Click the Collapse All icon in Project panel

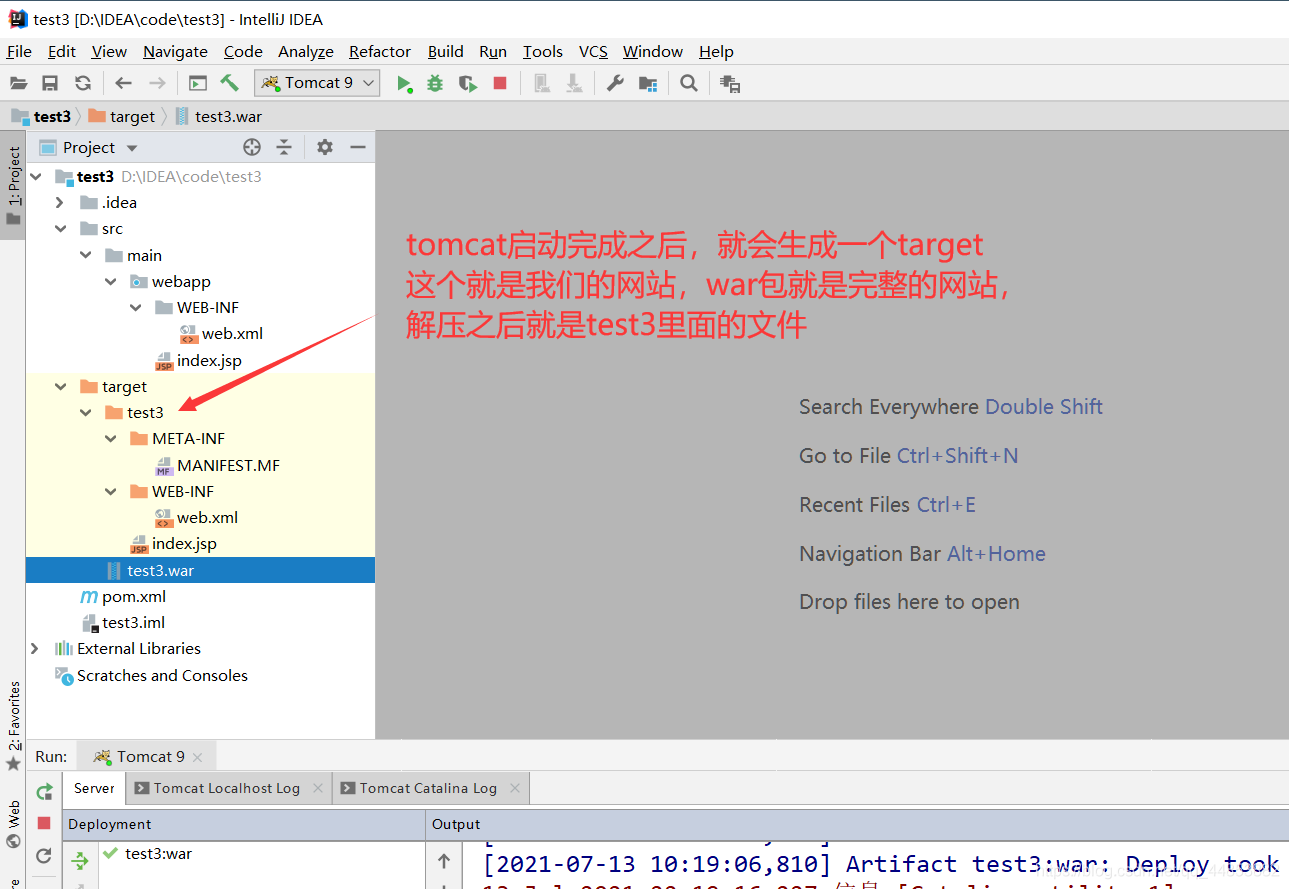click(x=284, y=147)
